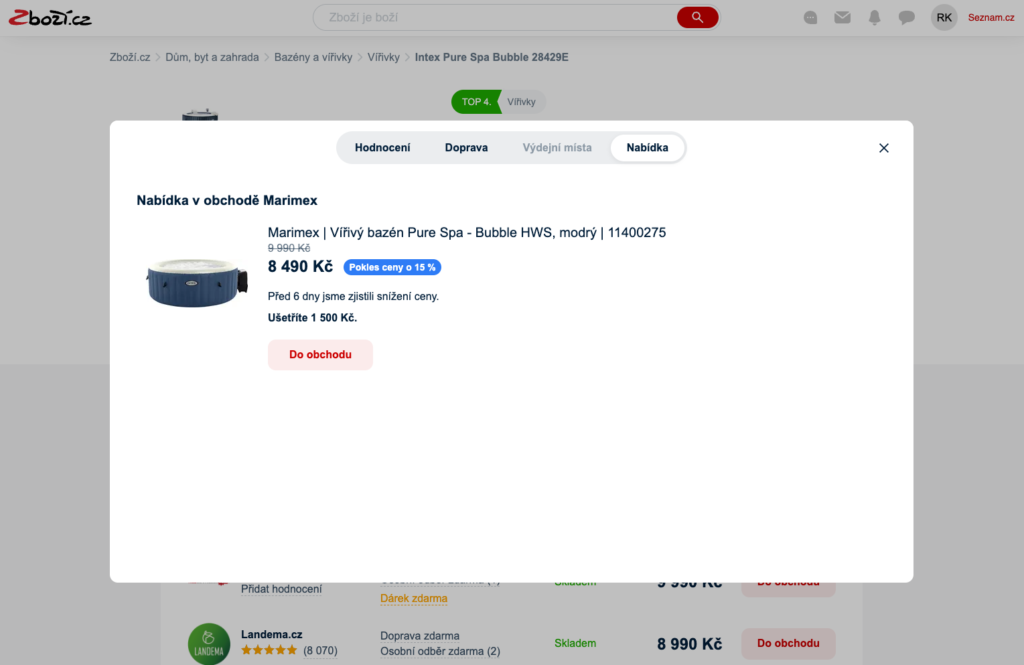Click the 8 490 Kč price
1024x665 pixels.
[300, 267]
